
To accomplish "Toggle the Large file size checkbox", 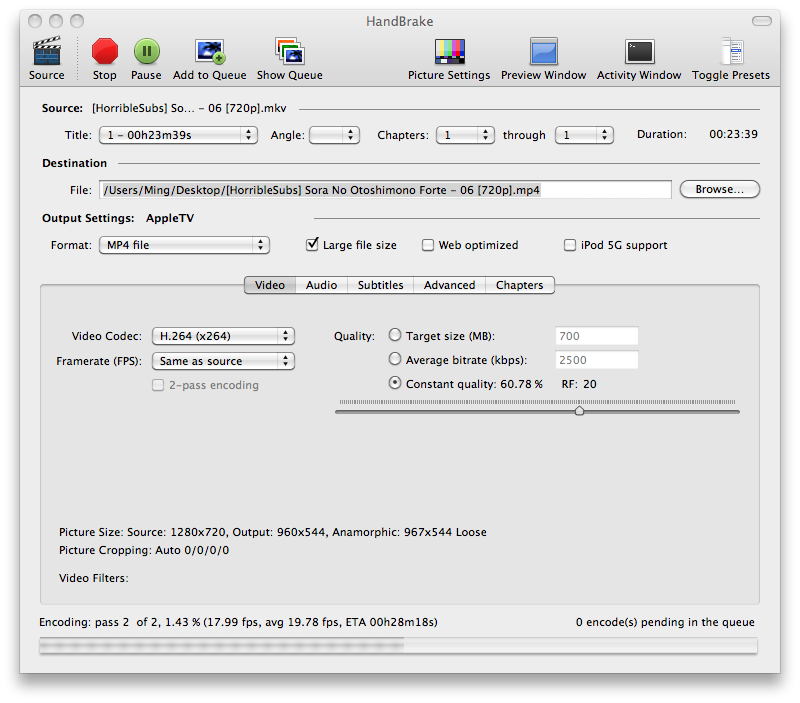I will pos(312,244).
